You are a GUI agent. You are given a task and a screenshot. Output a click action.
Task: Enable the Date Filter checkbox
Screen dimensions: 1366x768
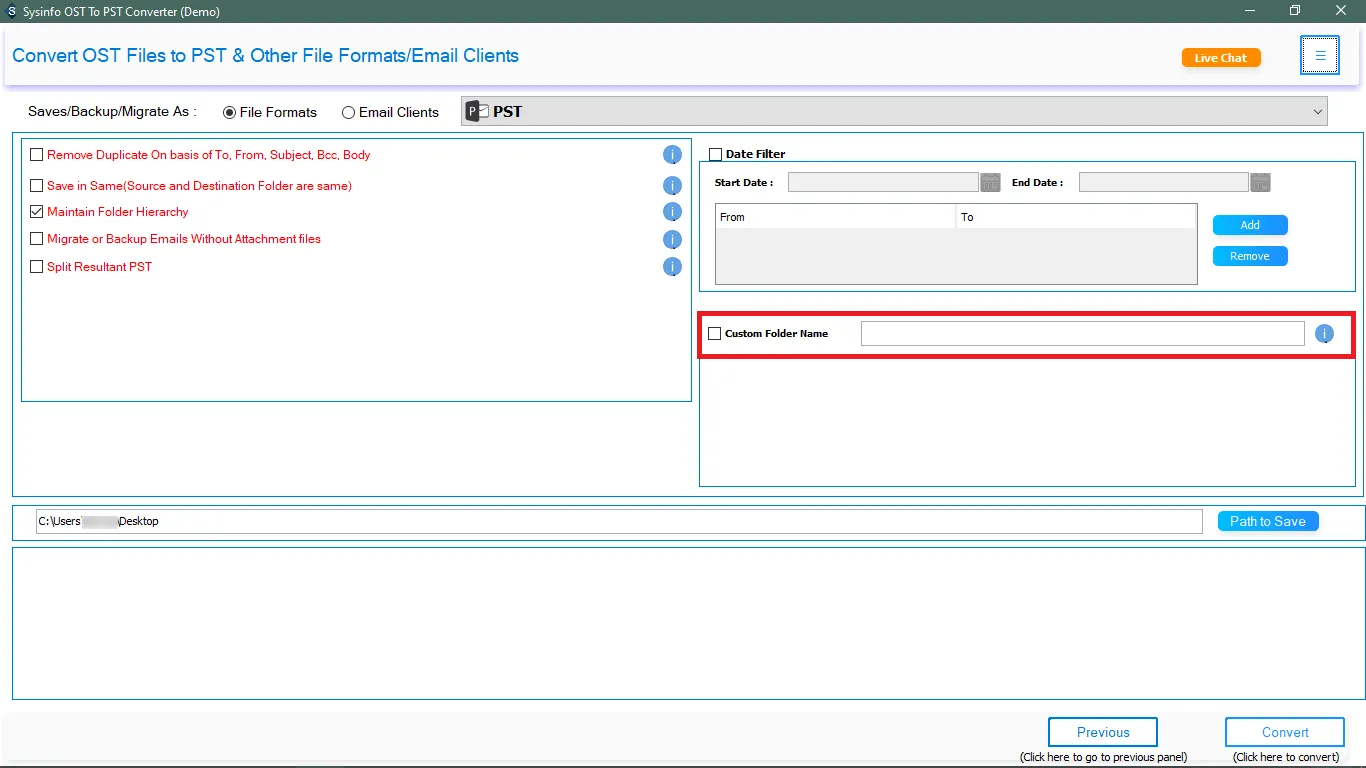click(715, 154)
